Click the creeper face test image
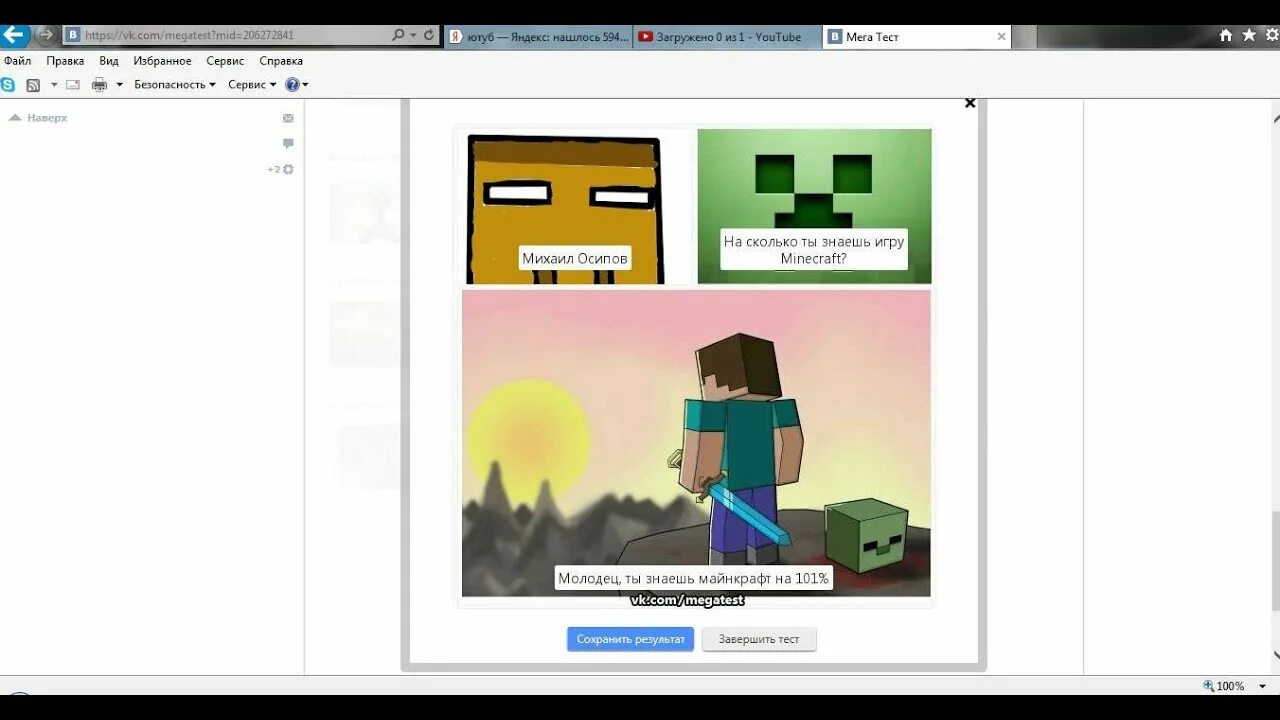The image size is (1280, 720). [814, 206]
